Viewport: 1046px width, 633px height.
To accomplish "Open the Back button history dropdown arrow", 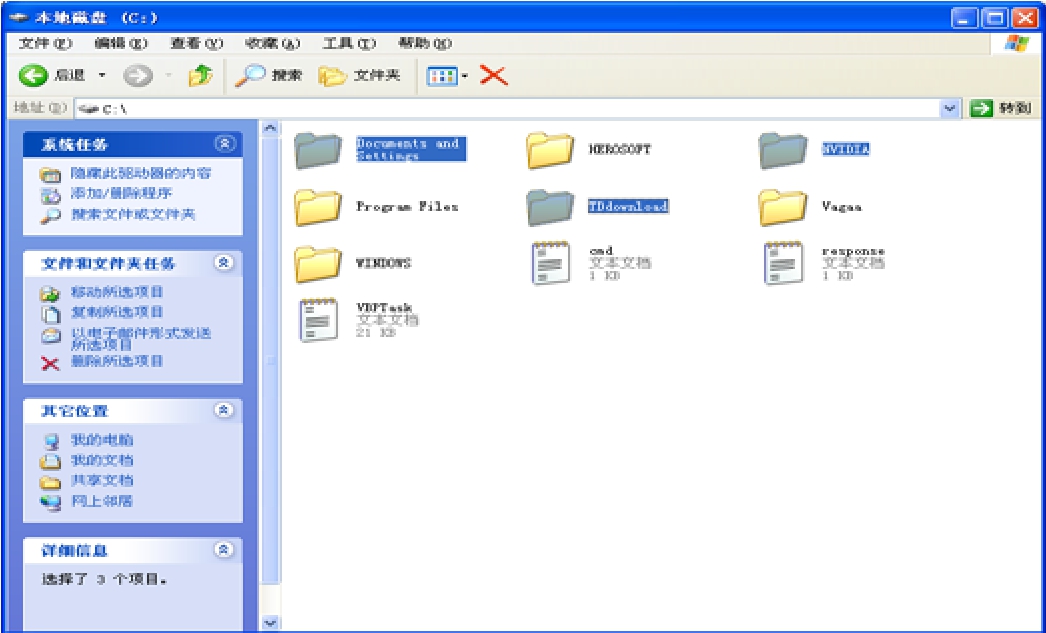I will [x=102, y=77].
